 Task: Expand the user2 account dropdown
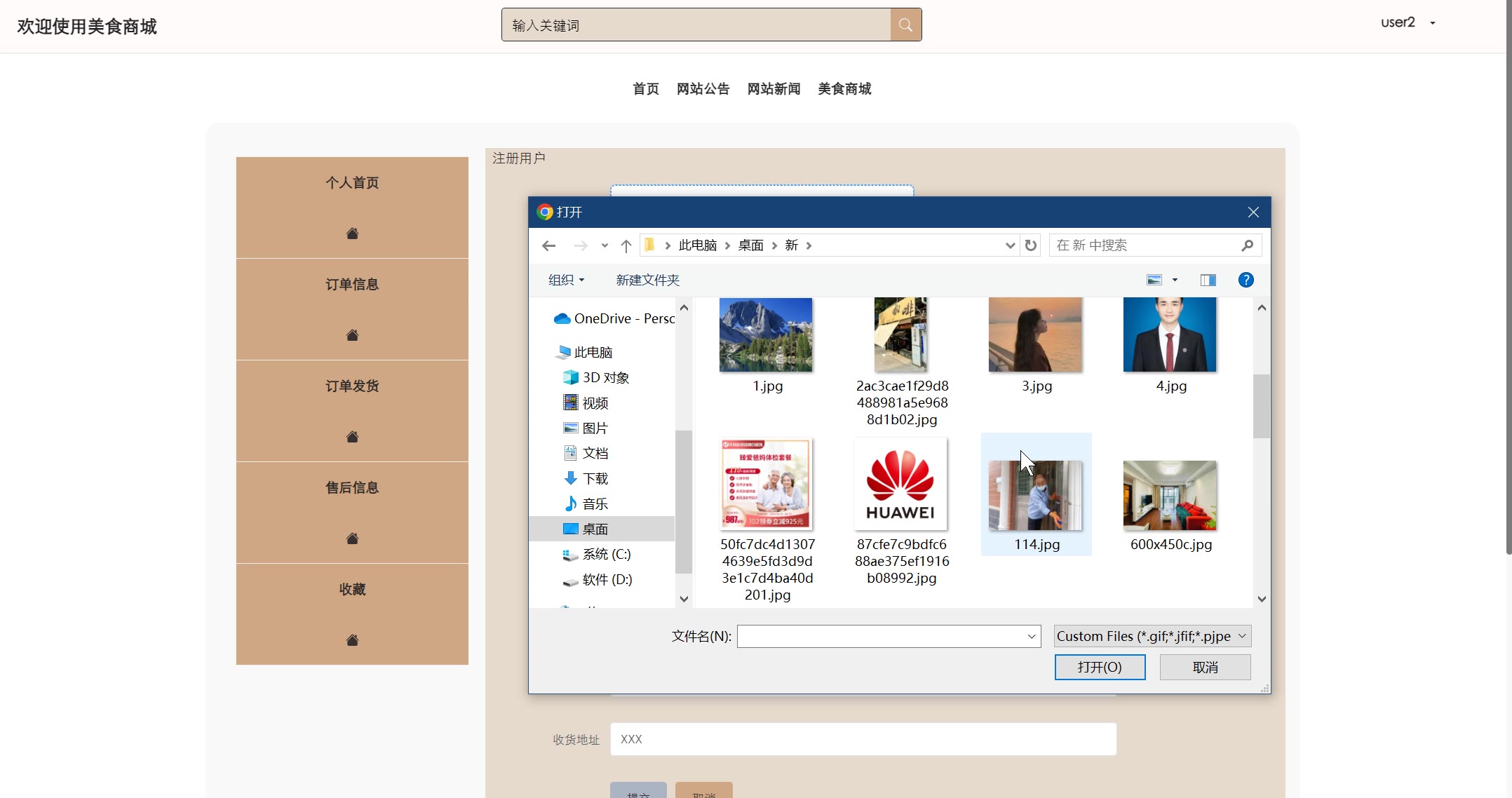tap(1433, 23)
